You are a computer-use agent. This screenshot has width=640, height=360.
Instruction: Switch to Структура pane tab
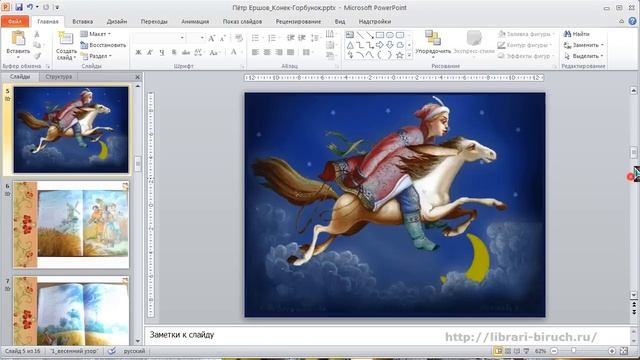(58, 77)
